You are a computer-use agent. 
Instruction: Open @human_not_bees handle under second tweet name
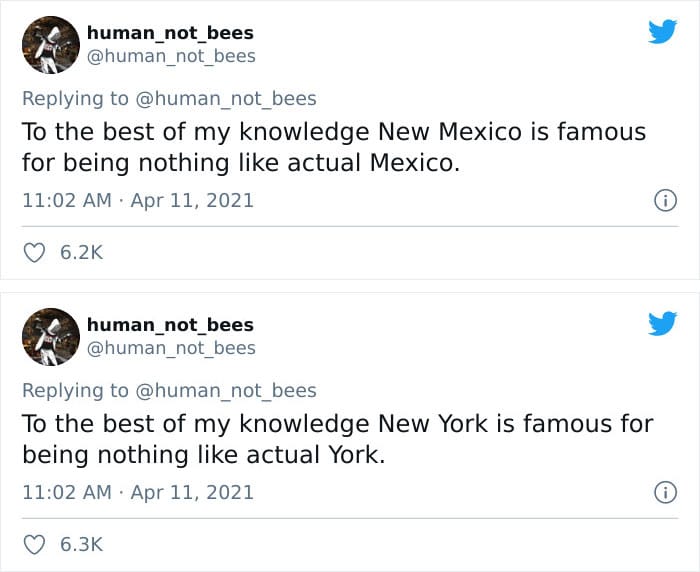click(171, 348)
